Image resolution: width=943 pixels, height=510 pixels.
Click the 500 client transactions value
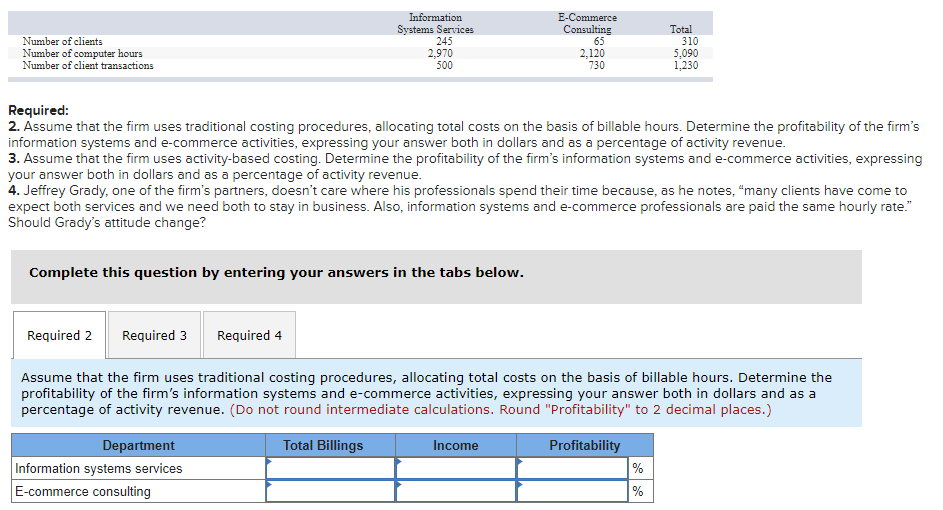(x=444, y=66)
